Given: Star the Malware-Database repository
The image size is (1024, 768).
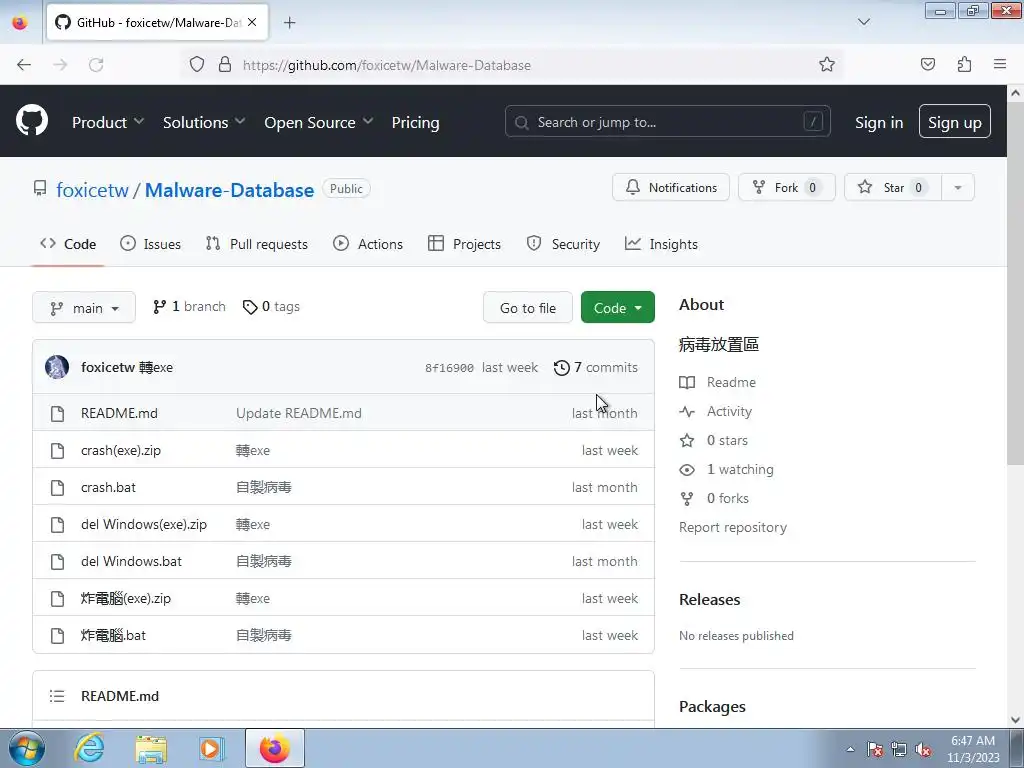Looking at the screenshot, I should click(893, 187).
